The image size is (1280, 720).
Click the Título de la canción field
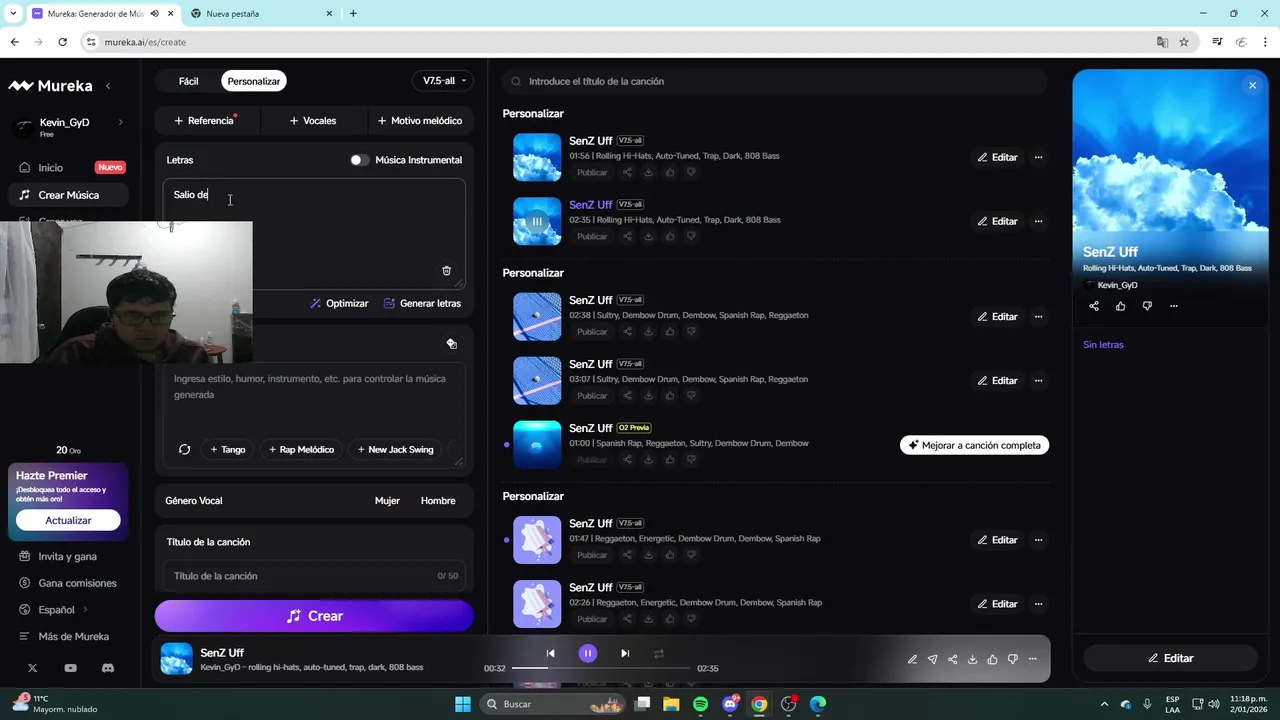coord(314,576)
